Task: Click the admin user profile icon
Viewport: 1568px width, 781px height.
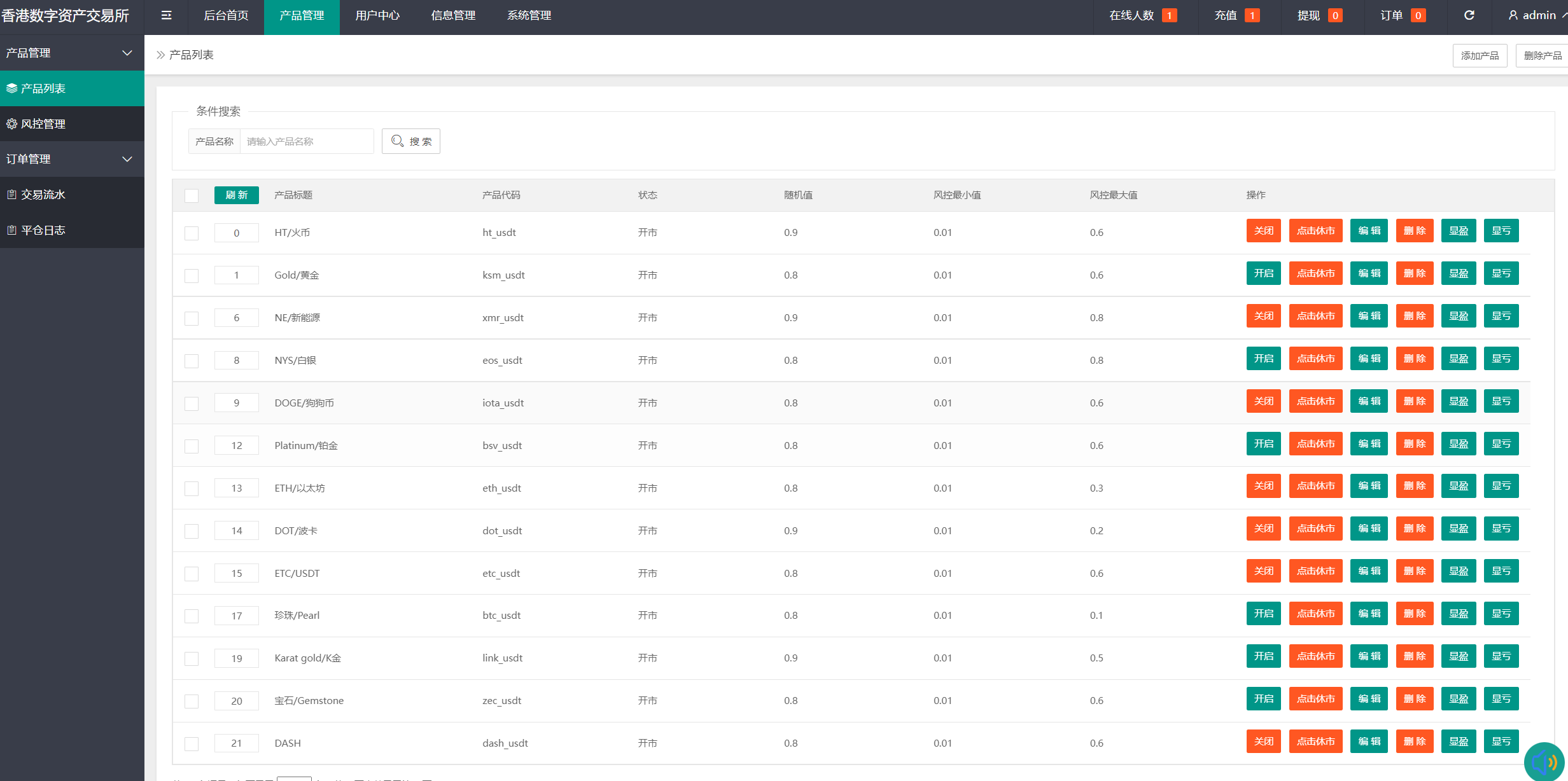Action: tap(1513, 15)
